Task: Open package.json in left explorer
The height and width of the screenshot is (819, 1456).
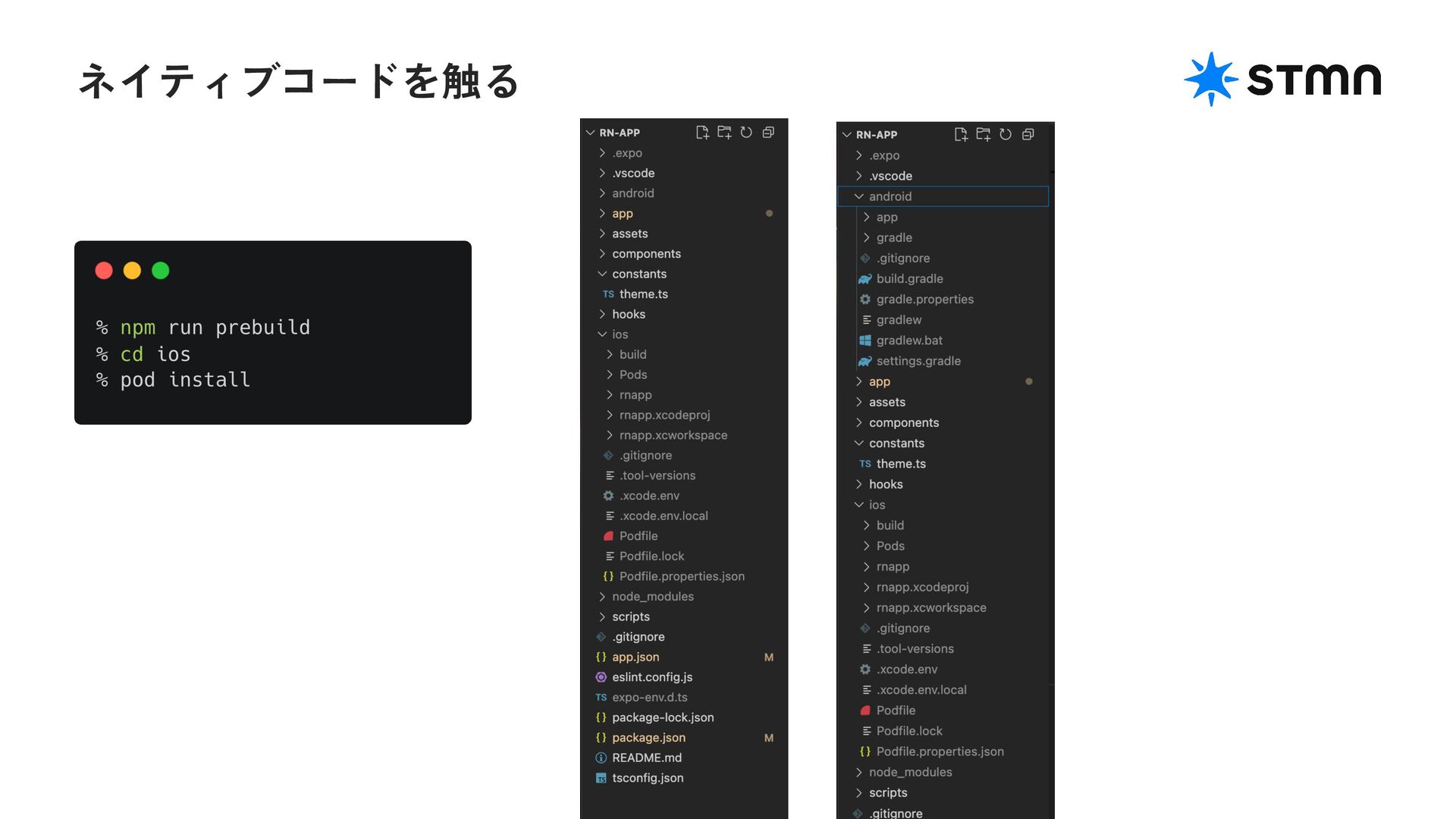Action: pos(648,738)
